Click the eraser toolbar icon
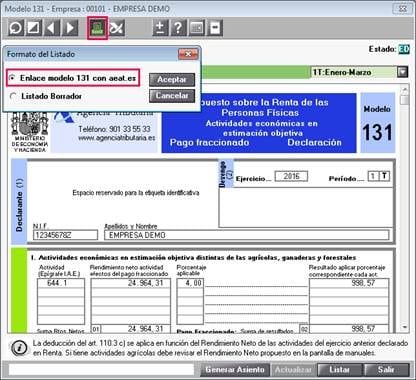416x380 pixels. pos(33,28)
